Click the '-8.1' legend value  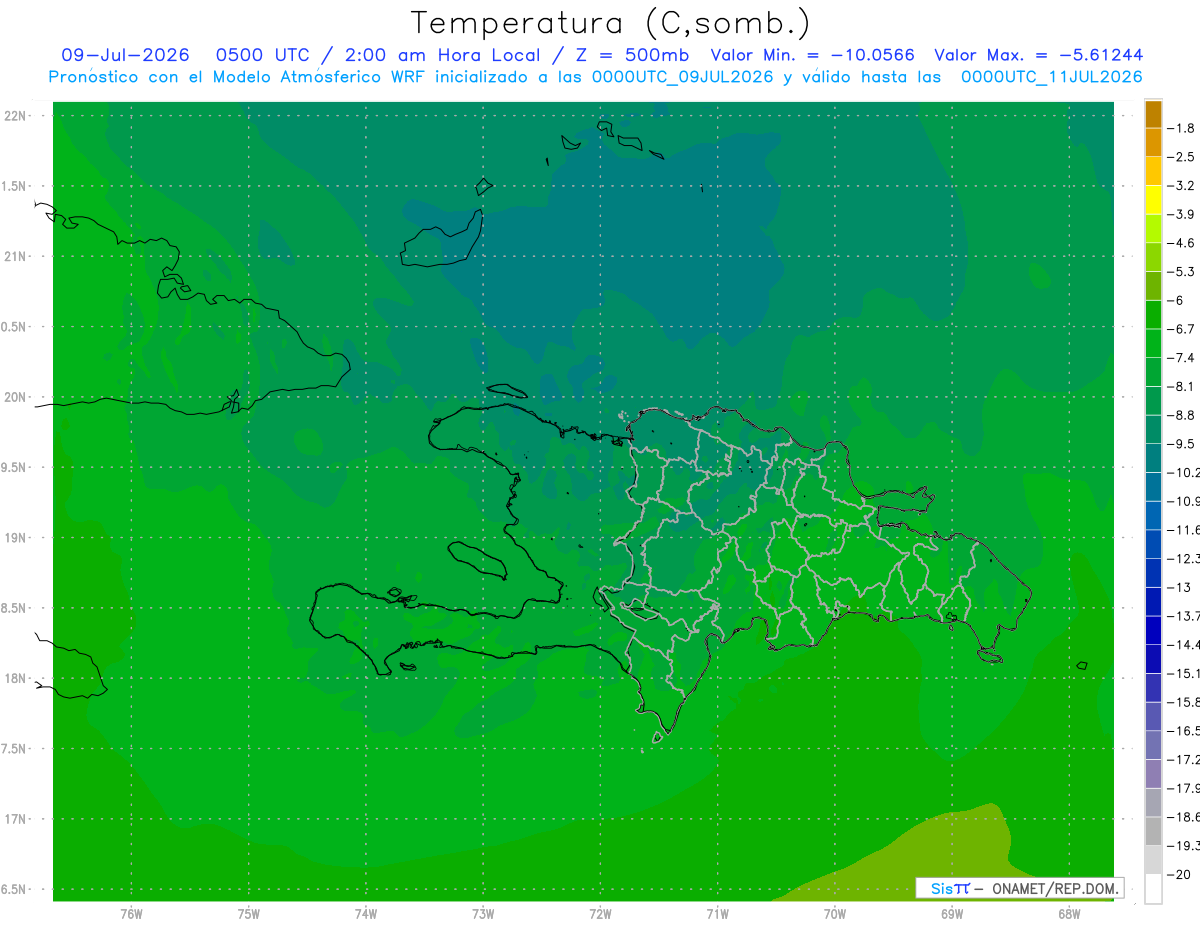click(x=1181, y=386)
